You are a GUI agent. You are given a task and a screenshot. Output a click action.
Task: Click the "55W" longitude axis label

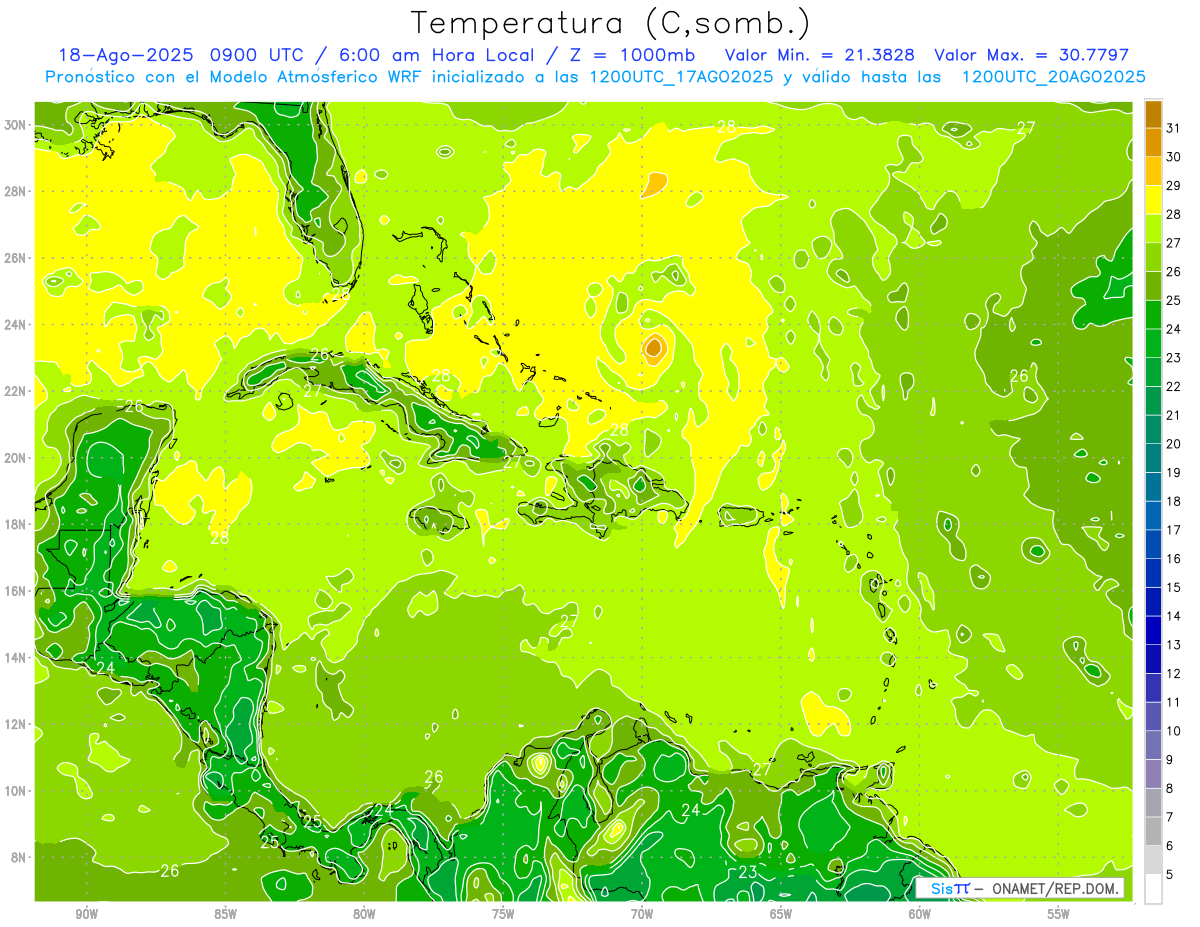tap(1059, 914)
